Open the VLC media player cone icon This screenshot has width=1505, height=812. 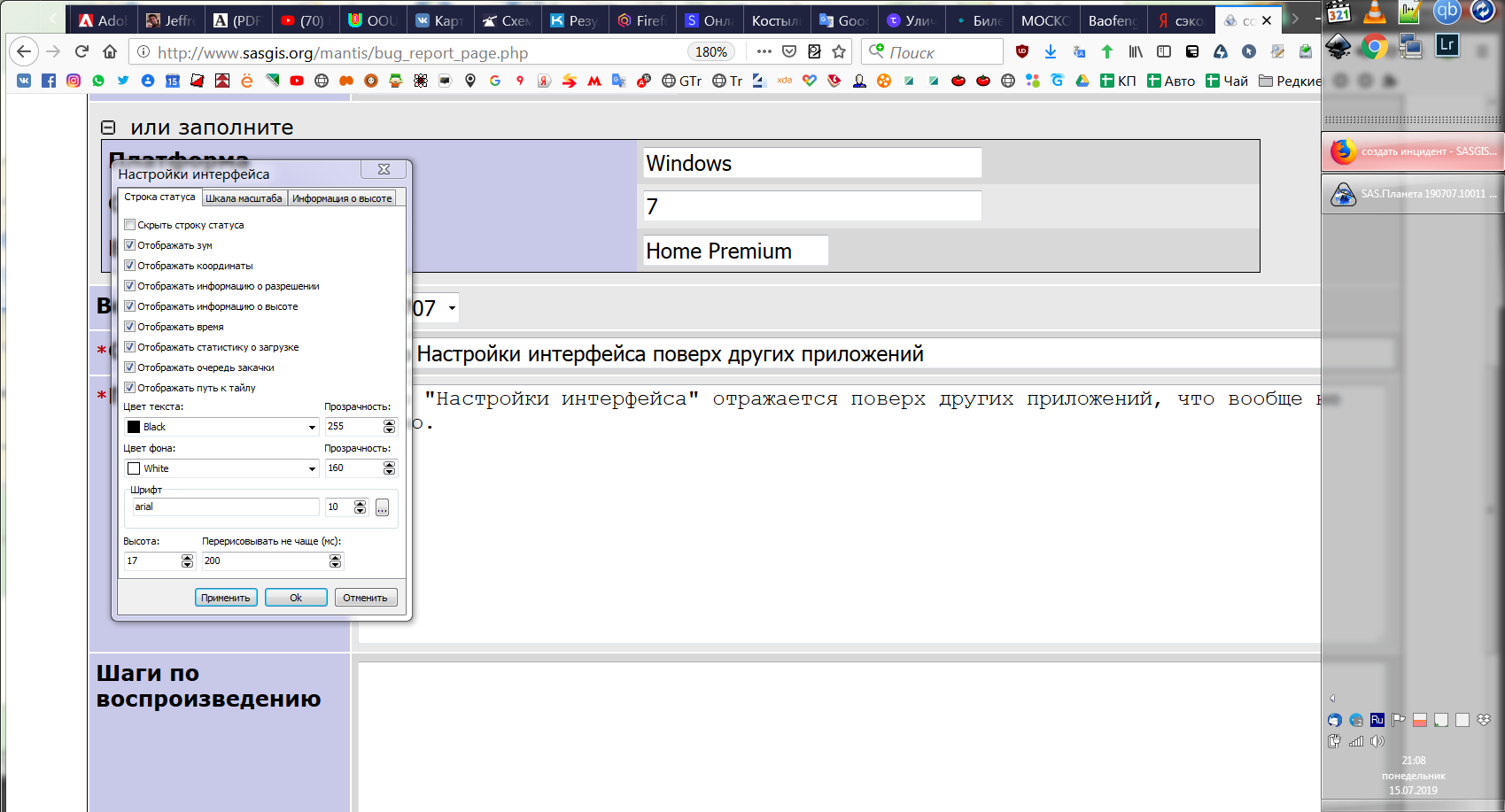click(x=1374, y=12)
